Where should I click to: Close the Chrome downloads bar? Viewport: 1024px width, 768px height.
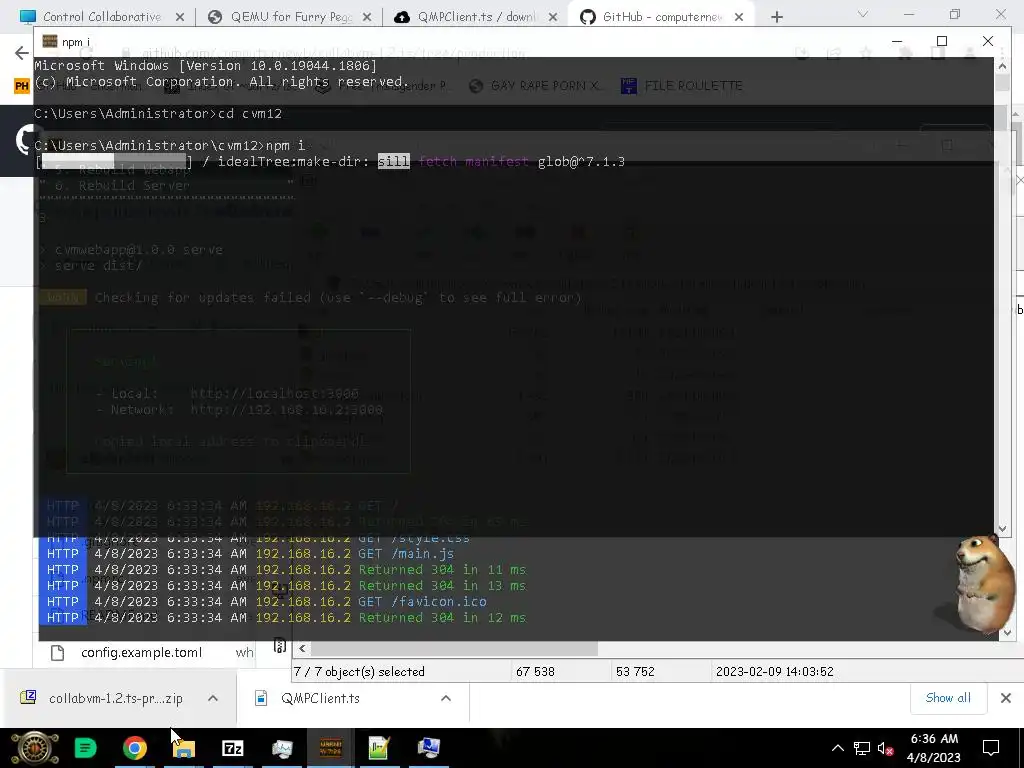tap(1006, 698)
